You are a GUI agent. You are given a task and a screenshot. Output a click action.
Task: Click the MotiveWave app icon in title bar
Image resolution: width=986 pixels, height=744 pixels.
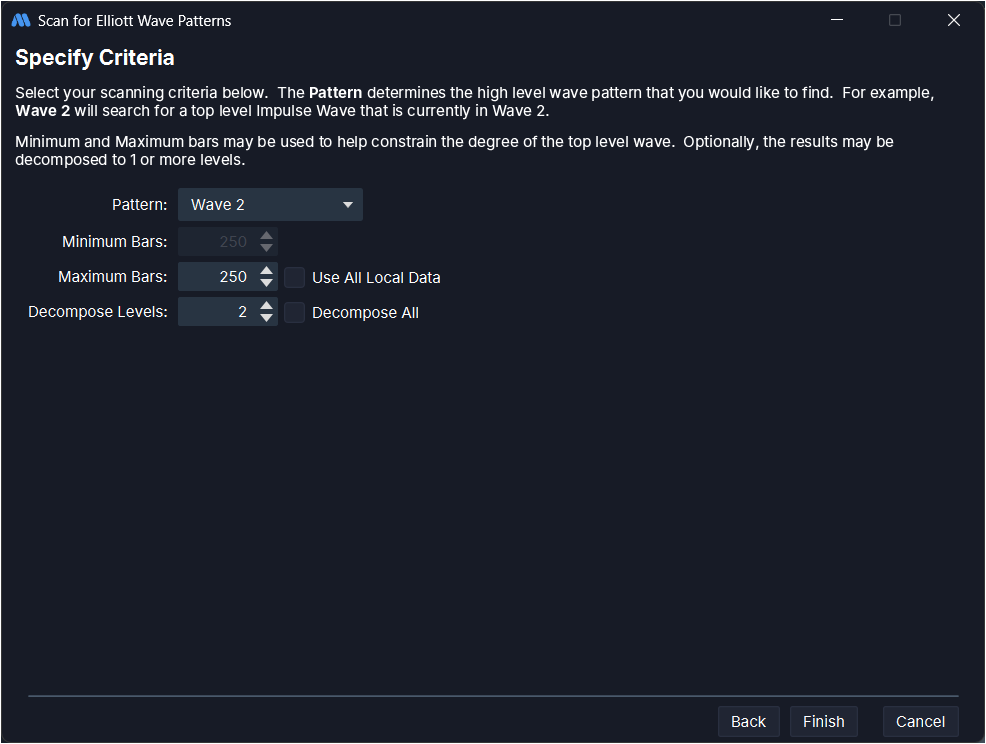pos(20,20)
